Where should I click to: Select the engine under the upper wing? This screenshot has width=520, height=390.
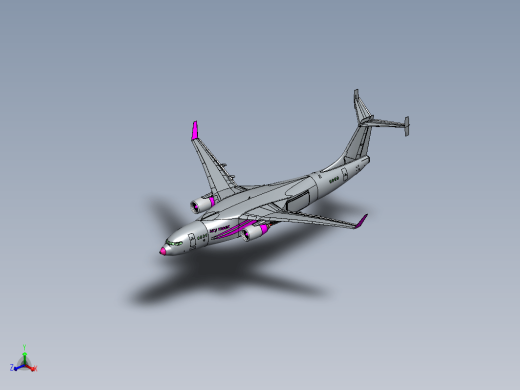click(202, 204)
